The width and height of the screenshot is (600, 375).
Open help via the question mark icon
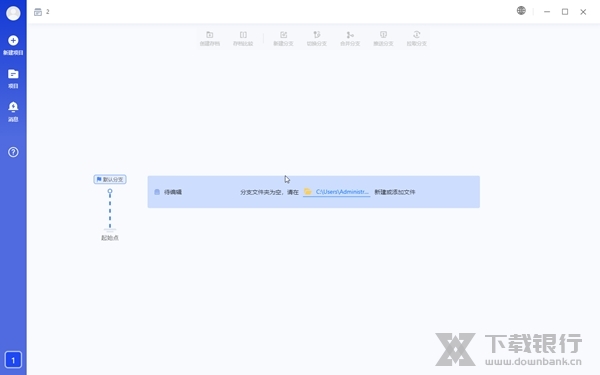[13, 152]
